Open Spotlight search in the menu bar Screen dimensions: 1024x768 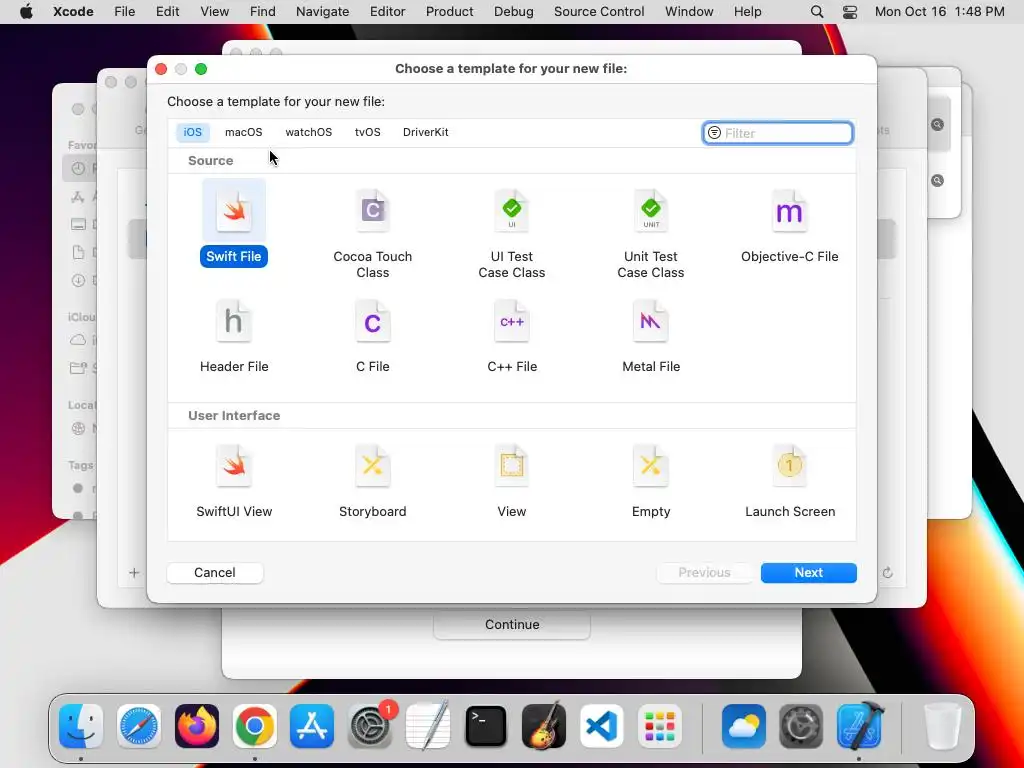tap(817, 12)
